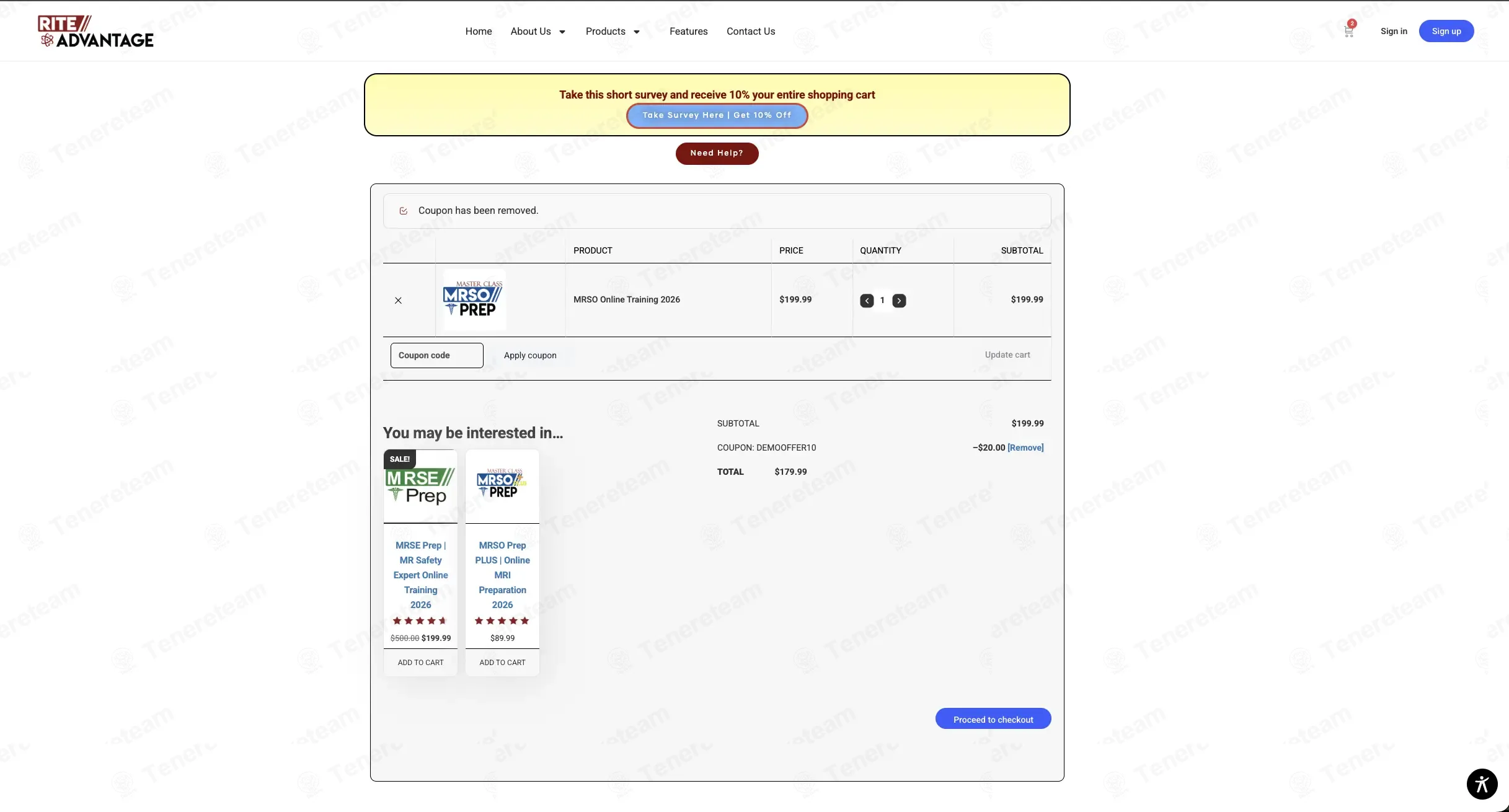Open the MRSE Prep product image
The width and height of the screenshot is (1509, 812).
(x=420, y=486)
